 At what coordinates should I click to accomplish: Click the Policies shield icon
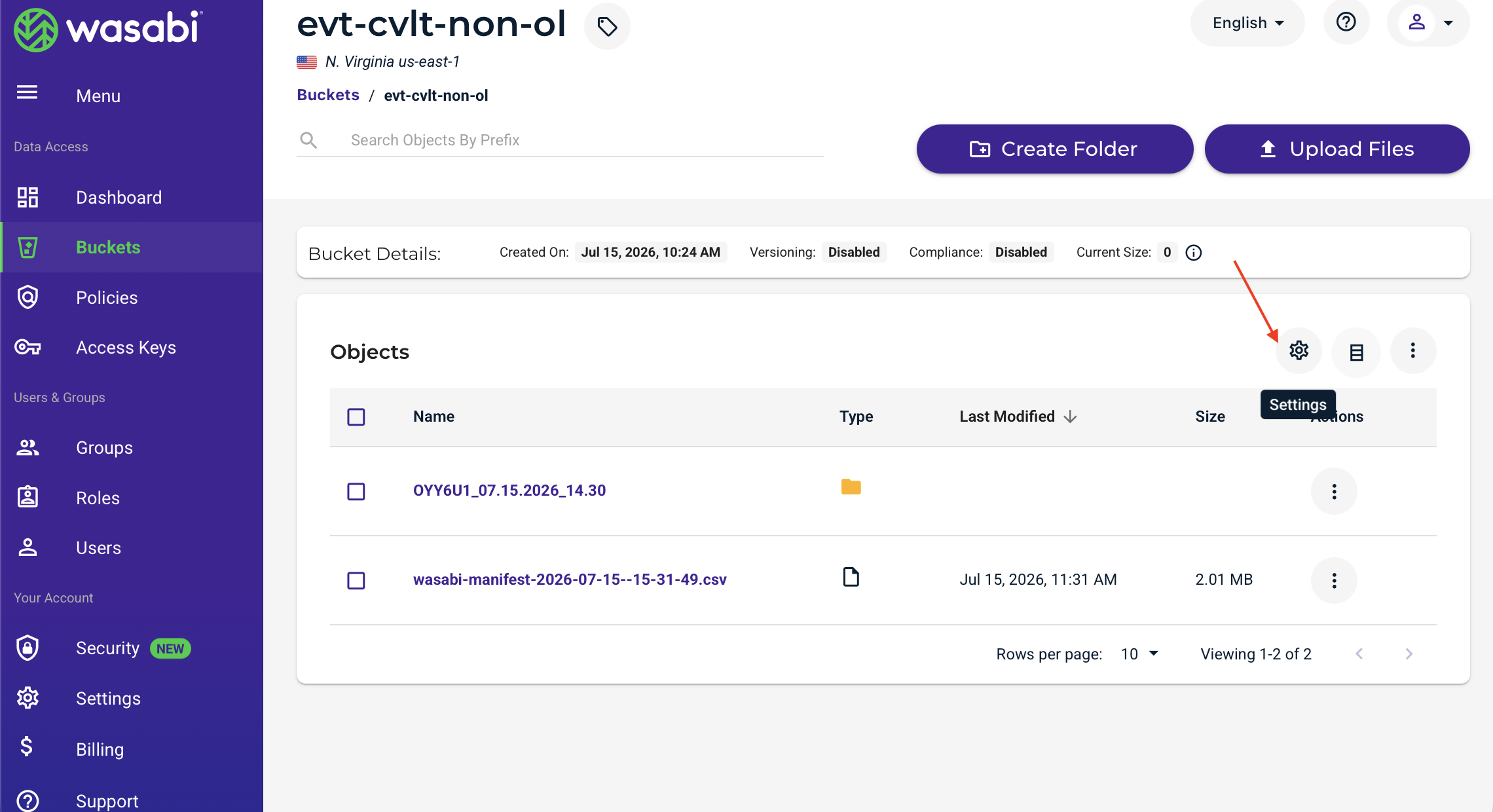(x=28, y=297)
